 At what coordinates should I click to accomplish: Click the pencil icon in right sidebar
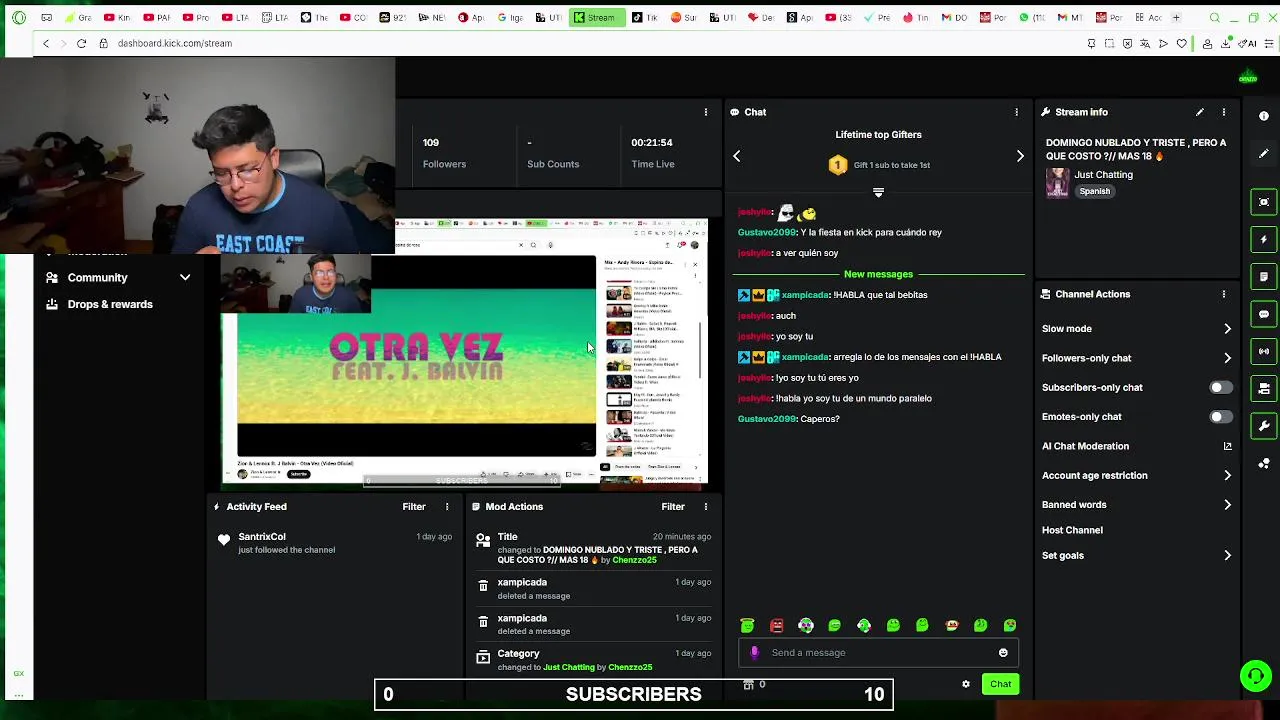pos(1264,154)
